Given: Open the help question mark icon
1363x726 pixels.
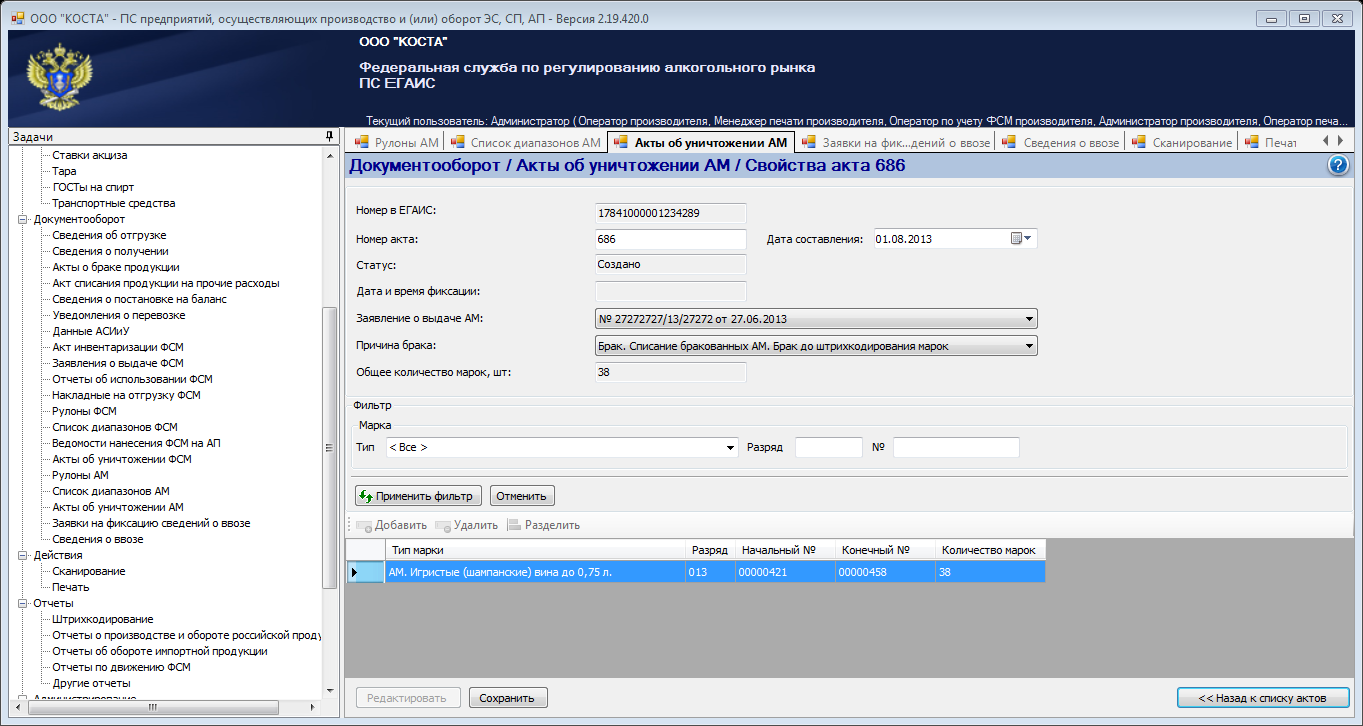Looking at the screenshot, I should pyautogui.click(x=1339, y=166).
